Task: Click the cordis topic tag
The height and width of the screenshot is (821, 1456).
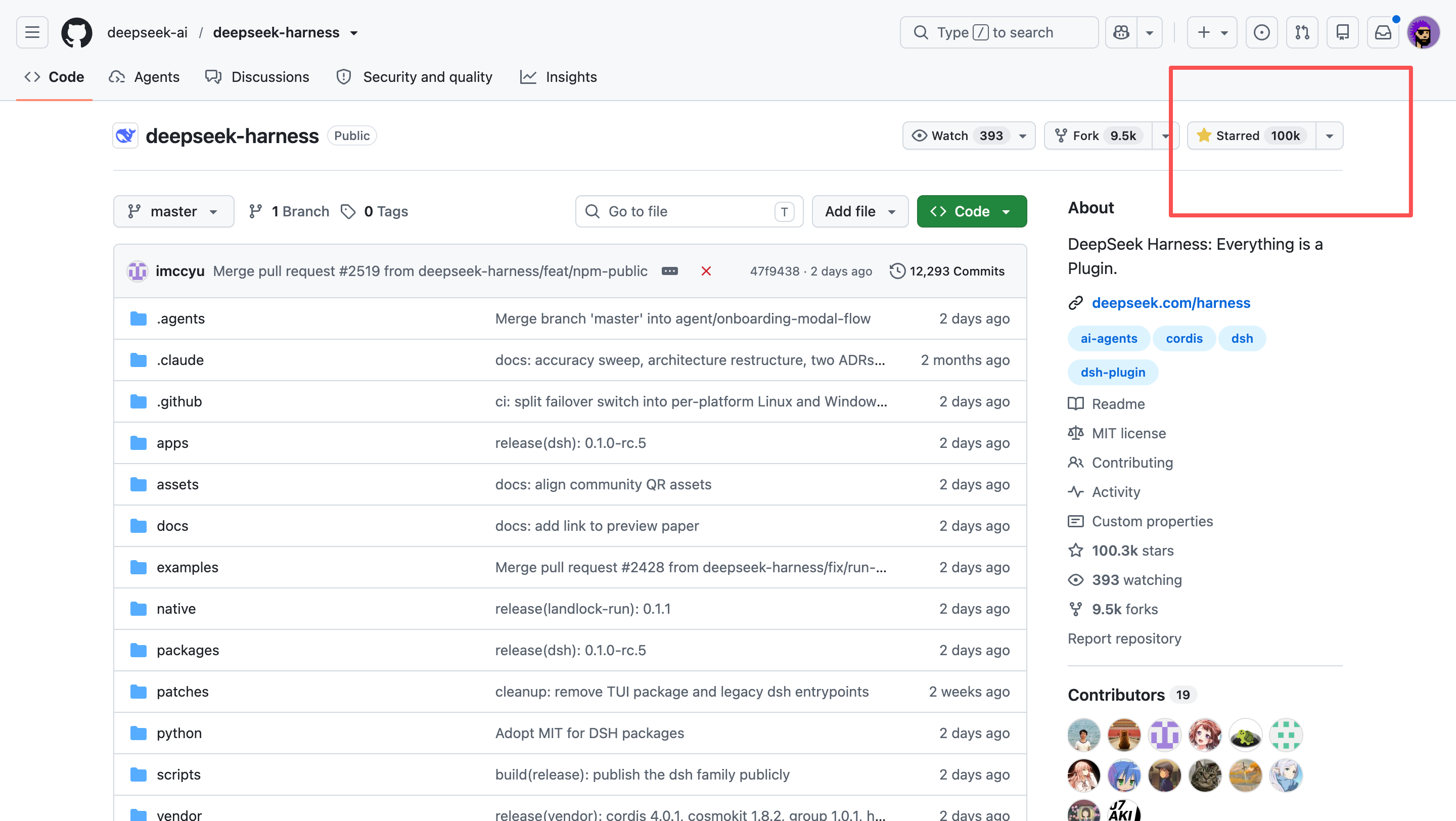Action: click(1184, 338)
